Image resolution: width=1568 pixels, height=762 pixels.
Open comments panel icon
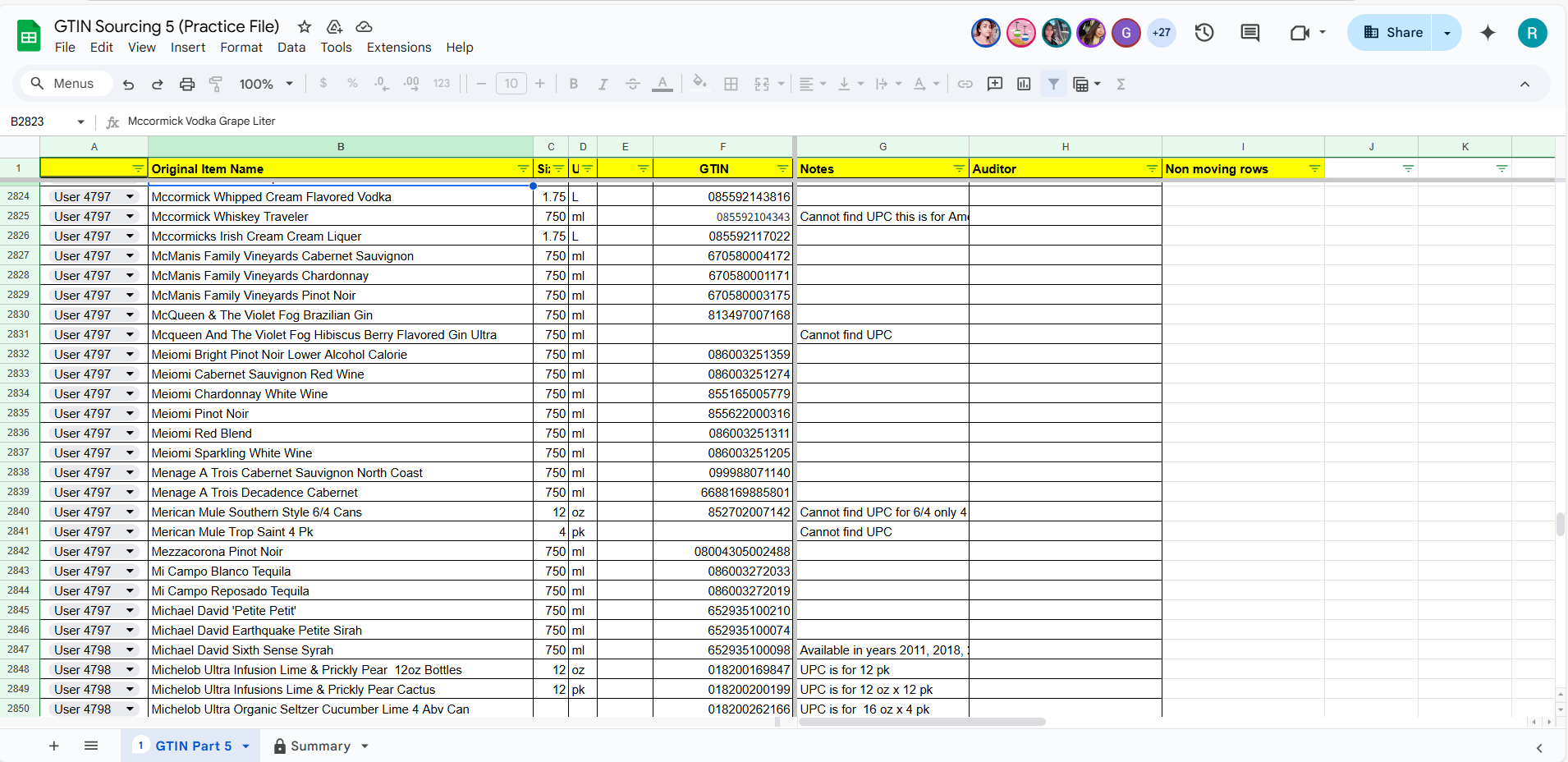coord(1250,33)
